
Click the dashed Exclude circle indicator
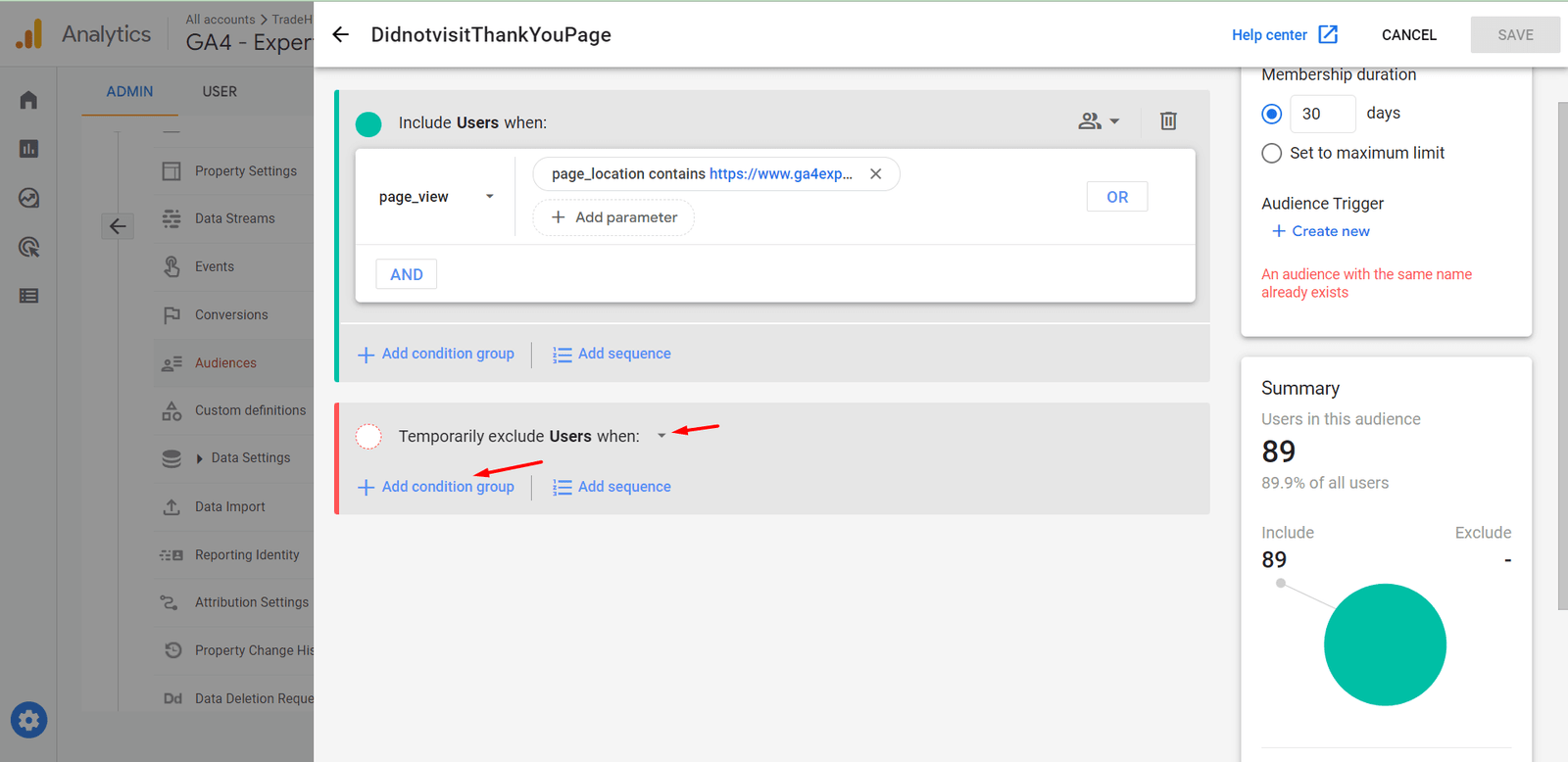click(368, 436)
